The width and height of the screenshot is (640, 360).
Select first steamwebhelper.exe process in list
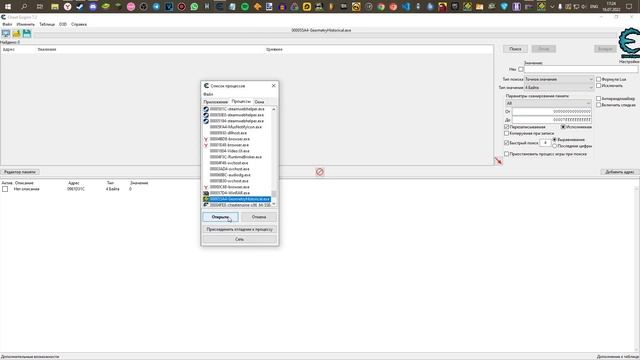coord(237,109)
